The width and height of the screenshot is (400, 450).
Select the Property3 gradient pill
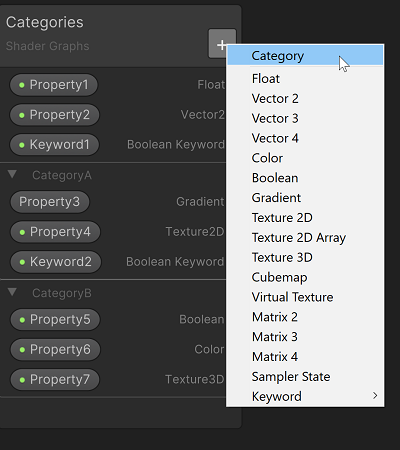tap(50, 202)
